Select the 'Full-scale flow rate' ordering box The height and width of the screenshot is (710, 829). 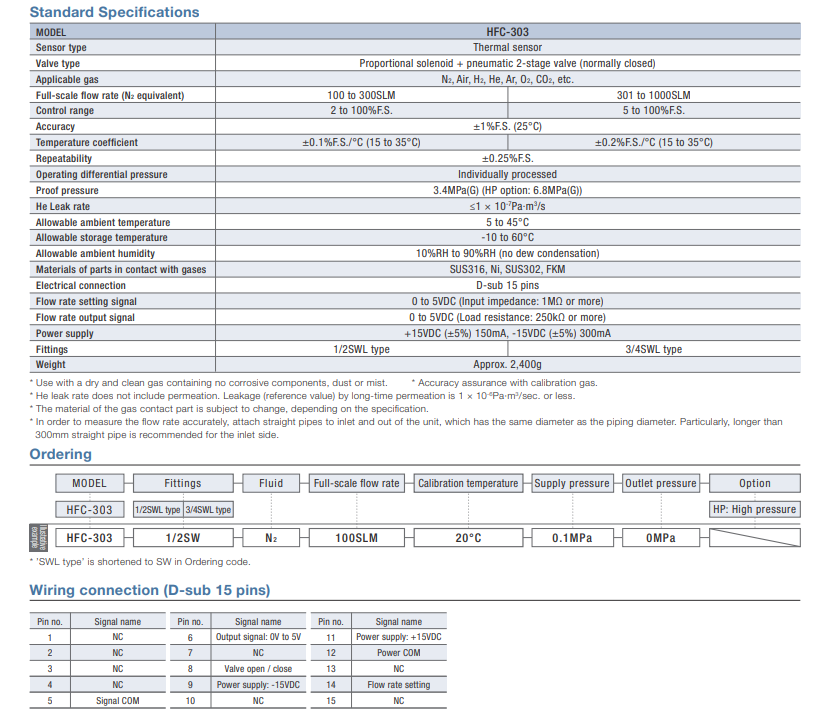click(x=357, y=483)
